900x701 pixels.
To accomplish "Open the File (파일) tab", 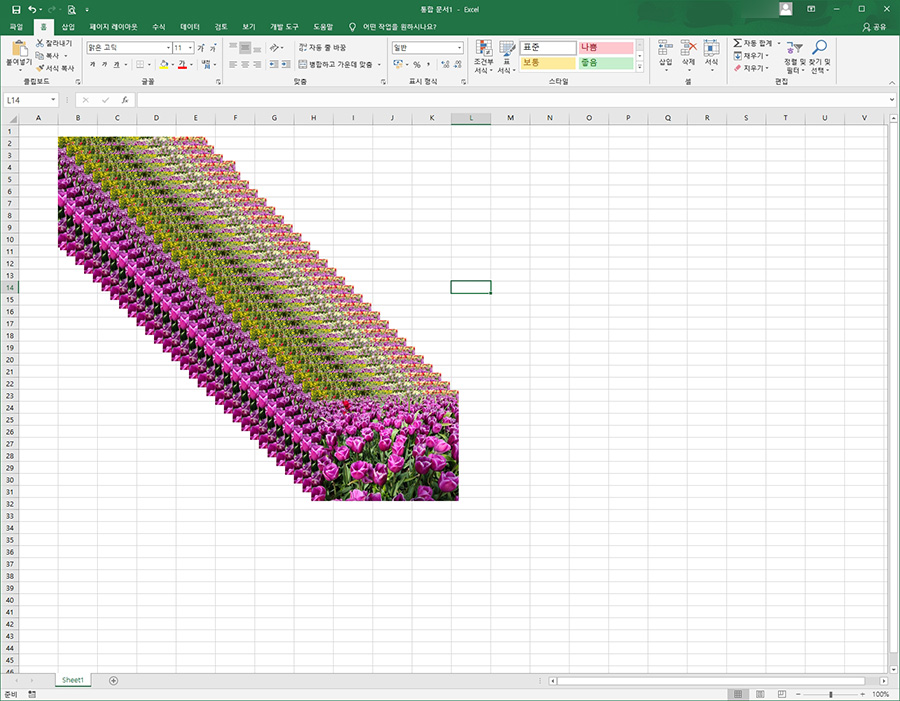I will click(x=16, y=26).
